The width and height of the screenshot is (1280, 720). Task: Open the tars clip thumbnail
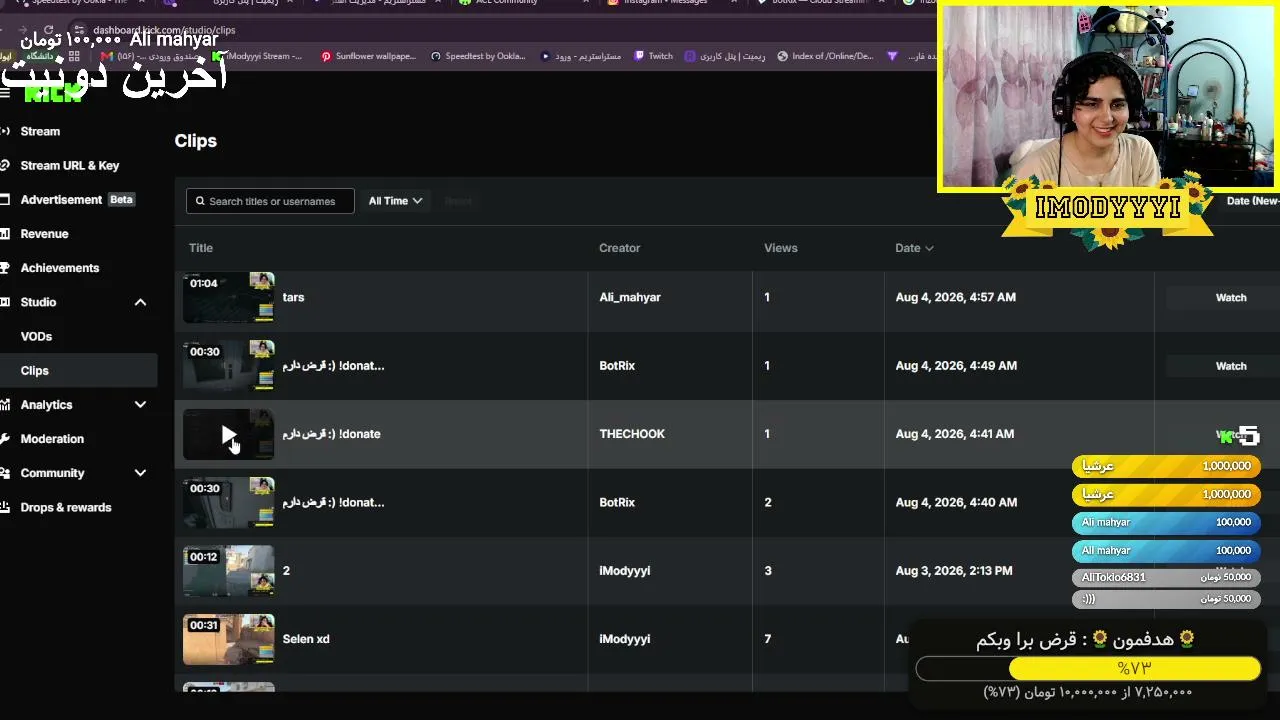228,297
